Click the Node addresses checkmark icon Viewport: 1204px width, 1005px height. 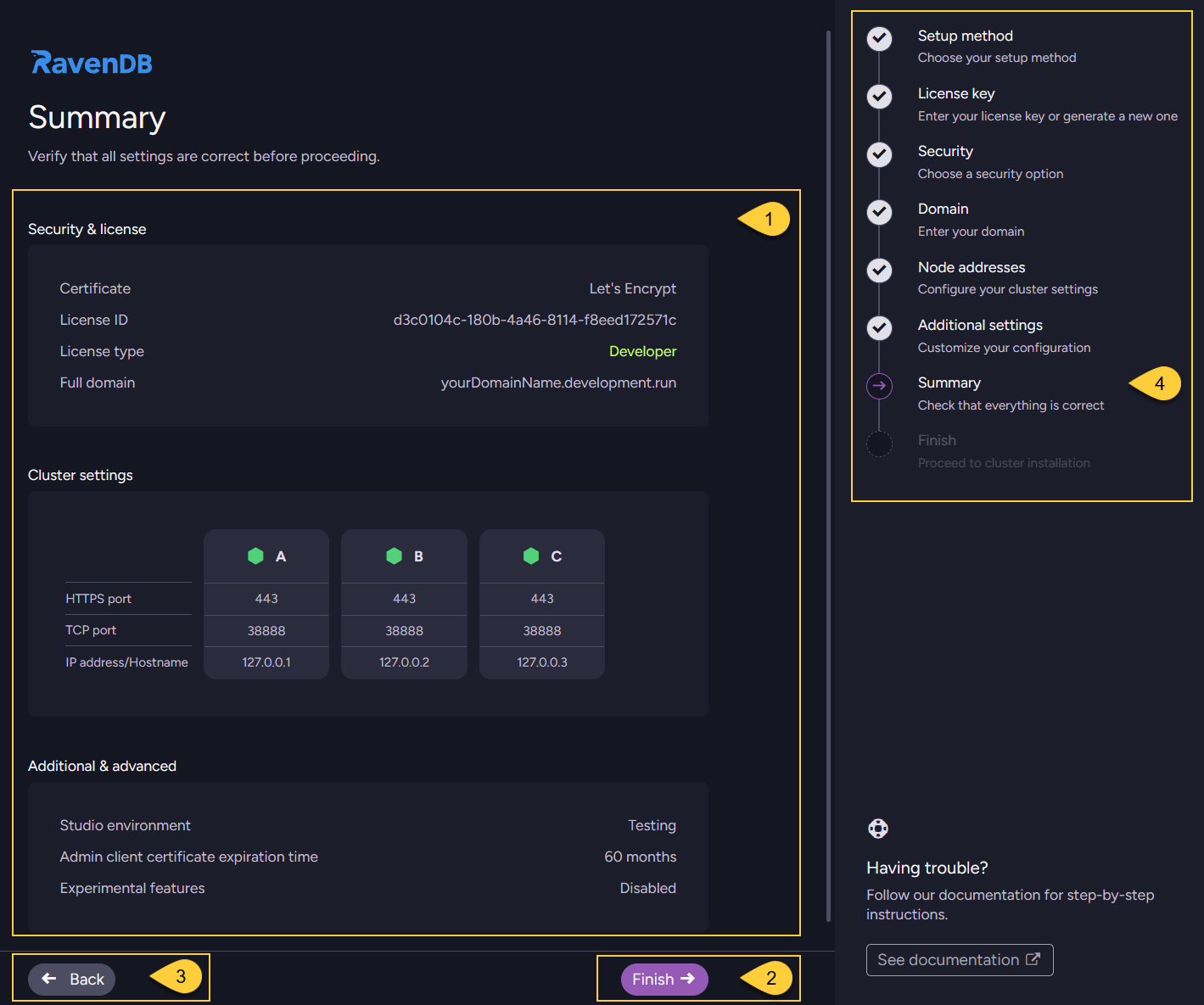[x=879, y=271]
